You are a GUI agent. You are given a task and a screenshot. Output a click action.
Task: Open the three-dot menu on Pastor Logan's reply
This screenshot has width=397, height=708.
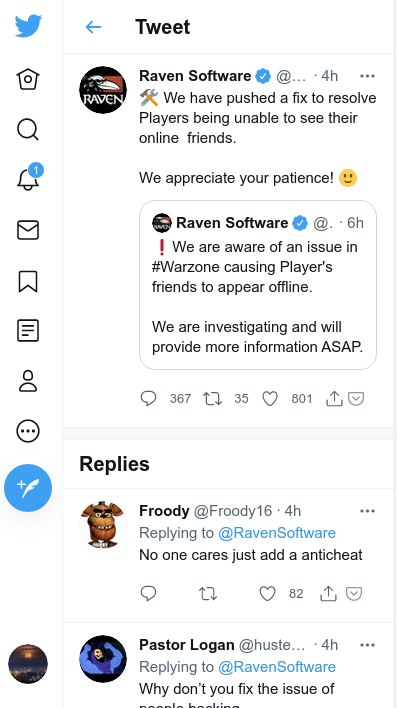pos(368,645)
